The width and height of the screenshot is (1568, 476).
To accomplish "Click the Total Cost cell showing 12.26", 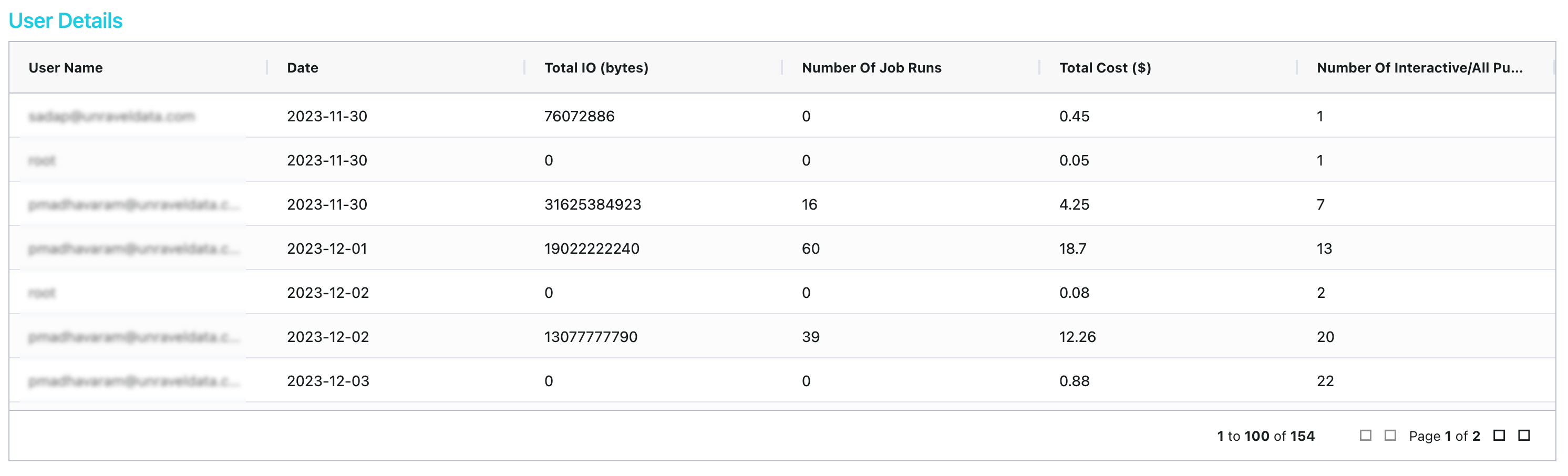I will (1077, 337).
